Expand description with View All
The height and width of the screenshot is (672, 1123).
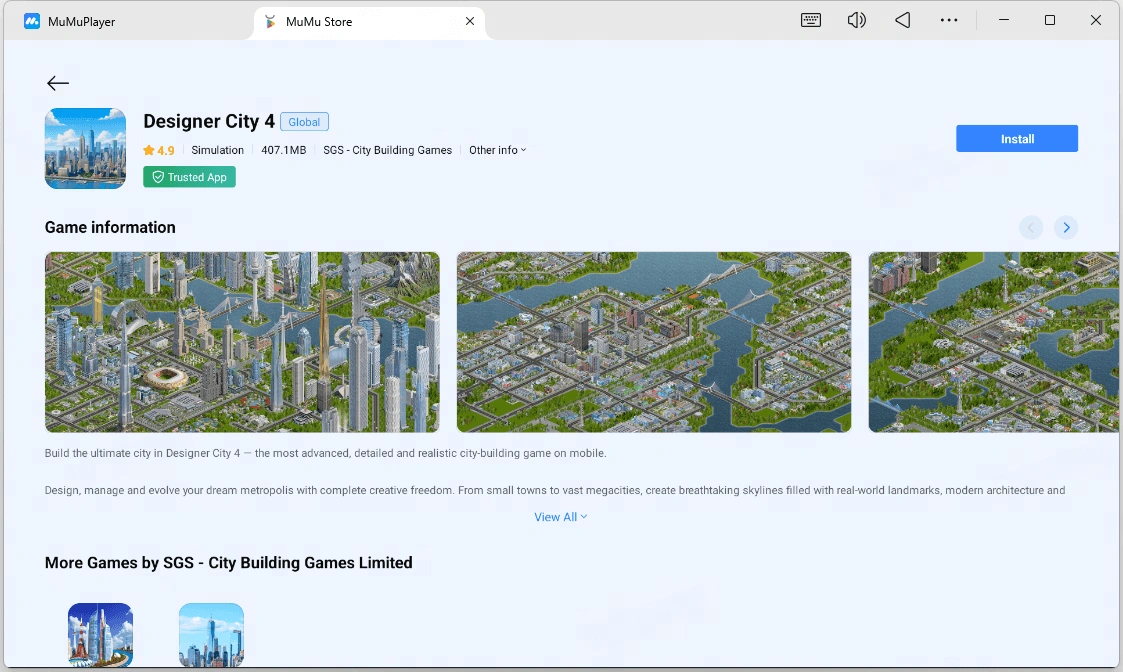coord(561,517)
